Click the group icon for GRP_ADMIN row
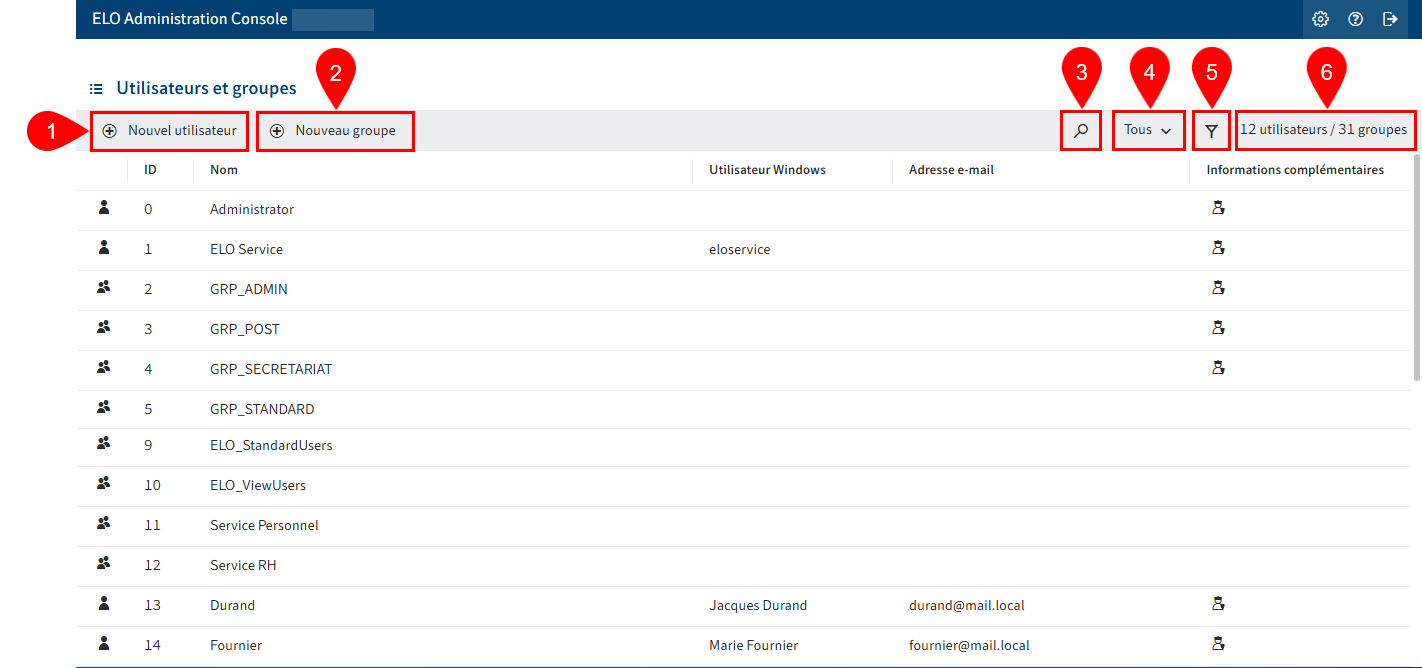Viewport: 1422px width, 668px height. point(103,288)
